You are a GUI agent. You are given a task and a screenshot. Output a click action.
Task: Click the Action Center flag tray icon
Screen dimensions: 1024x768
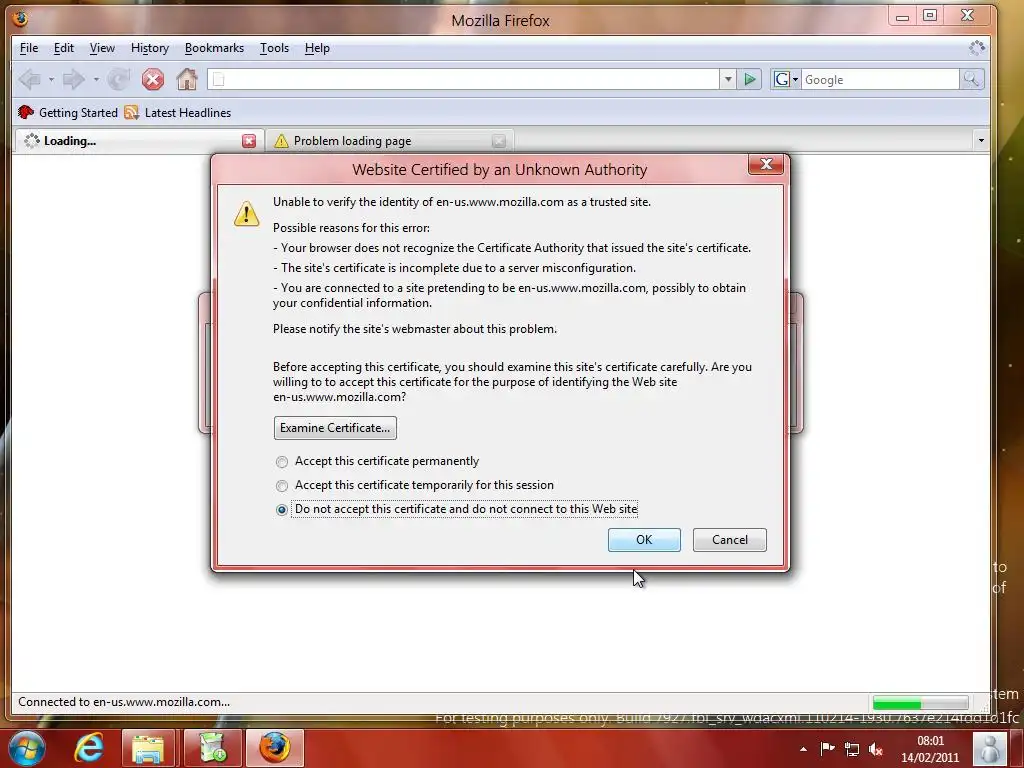[x=827, y=748]
